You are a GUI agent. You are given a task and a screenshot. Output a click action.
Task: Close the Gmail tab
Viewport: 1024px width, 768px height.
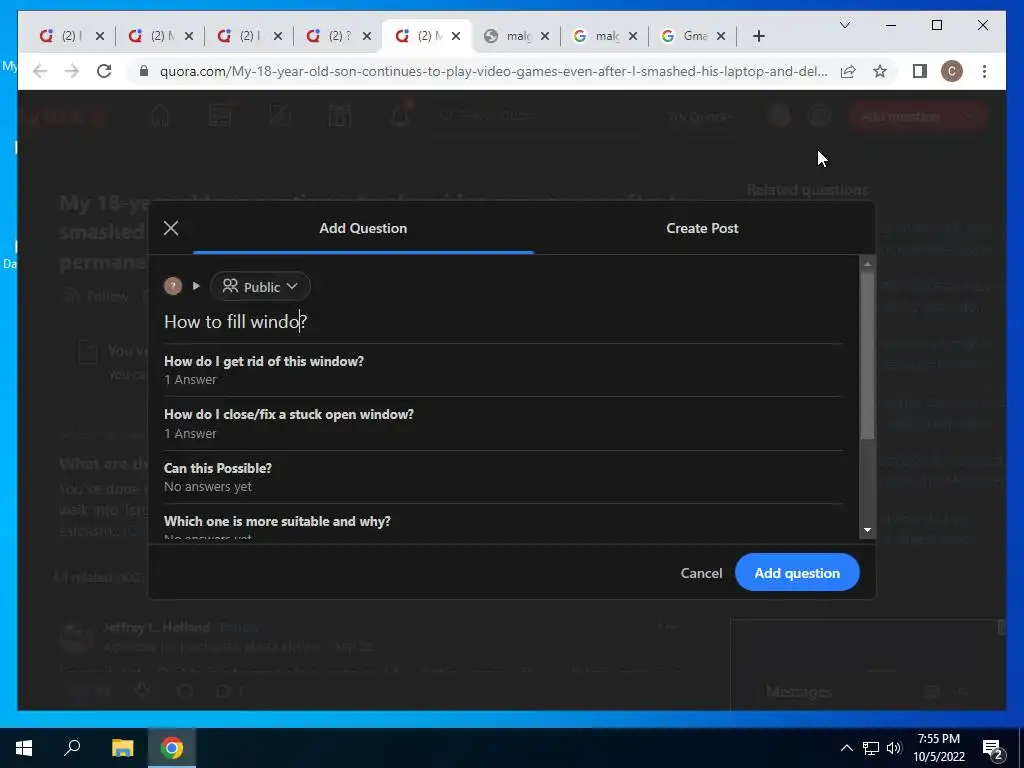click(721, 36)
